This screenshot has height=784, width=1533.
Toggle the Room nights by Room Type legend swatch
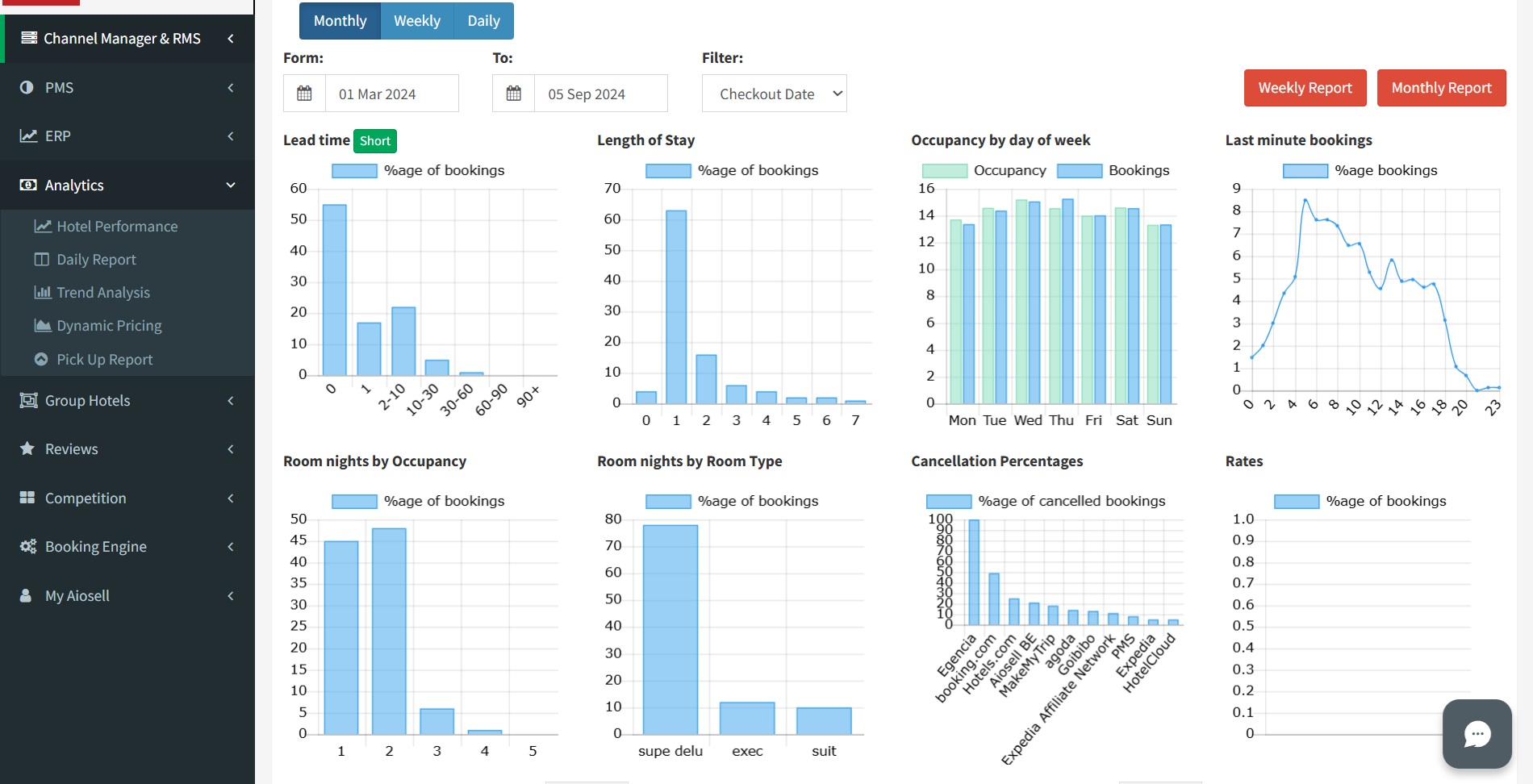(x=668, y=501)
